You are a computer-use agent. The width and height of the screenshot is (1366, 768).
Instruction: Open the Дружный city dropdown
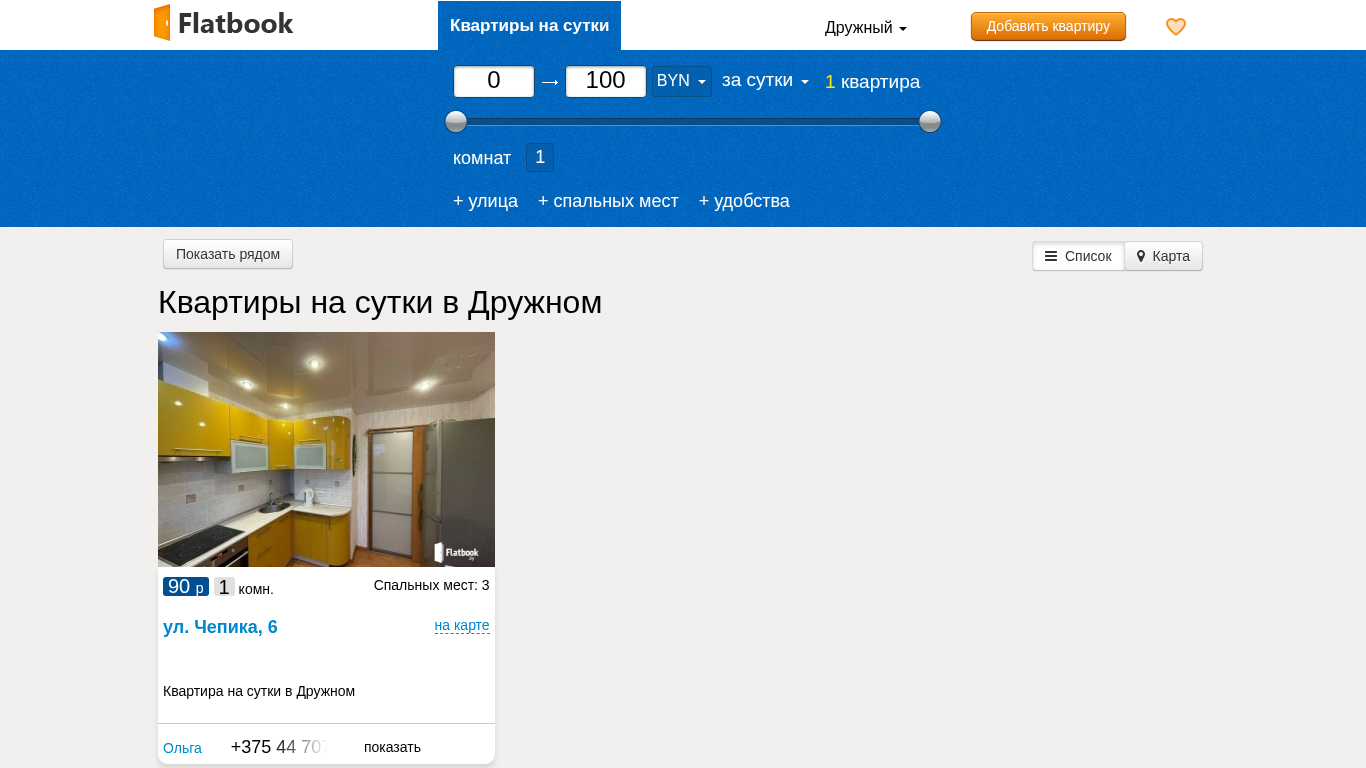pyautogui.click(x=865, y=28)
